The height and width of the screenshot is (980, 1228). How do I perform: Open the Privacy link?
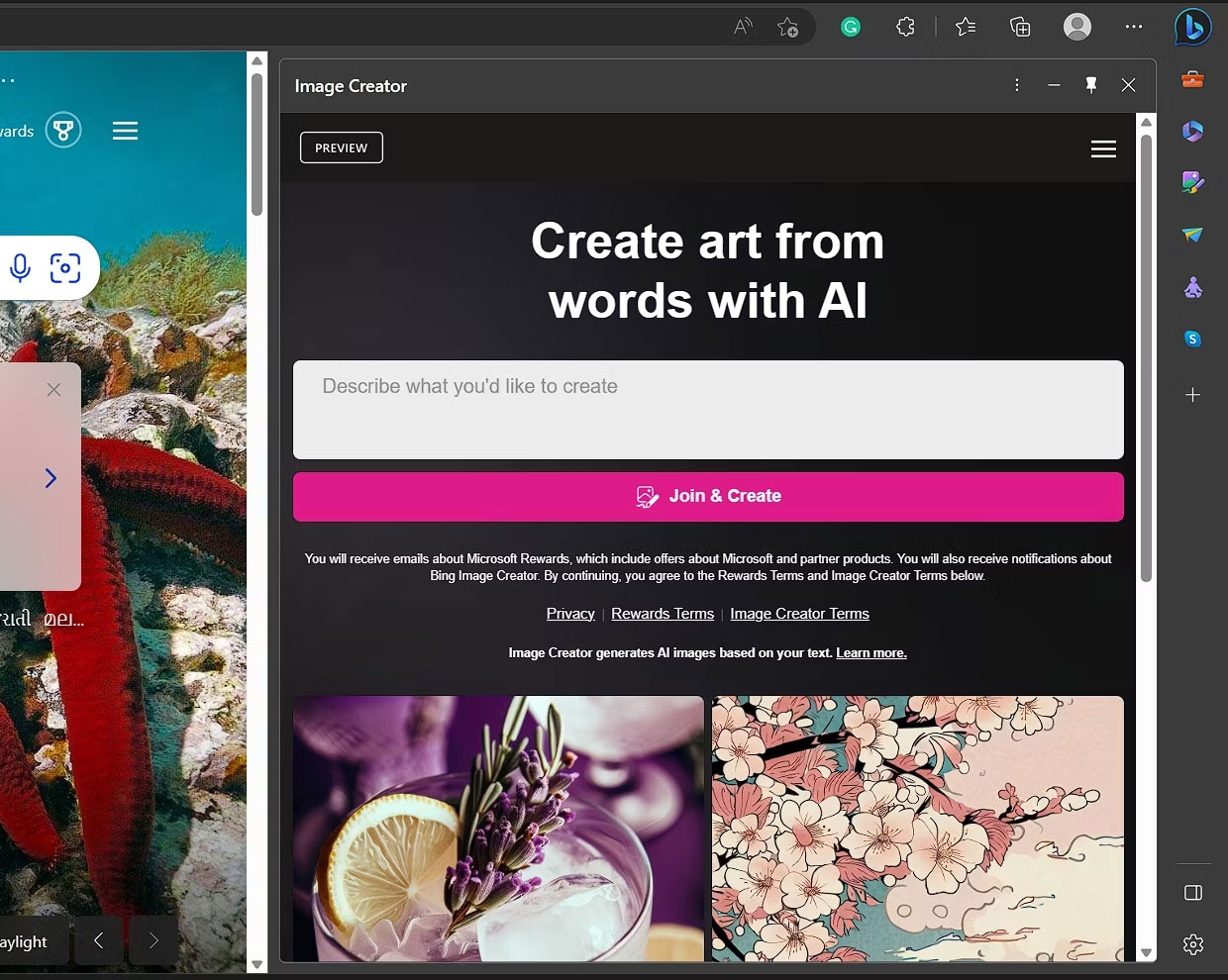pyautogui.click(x=570, y=614)
